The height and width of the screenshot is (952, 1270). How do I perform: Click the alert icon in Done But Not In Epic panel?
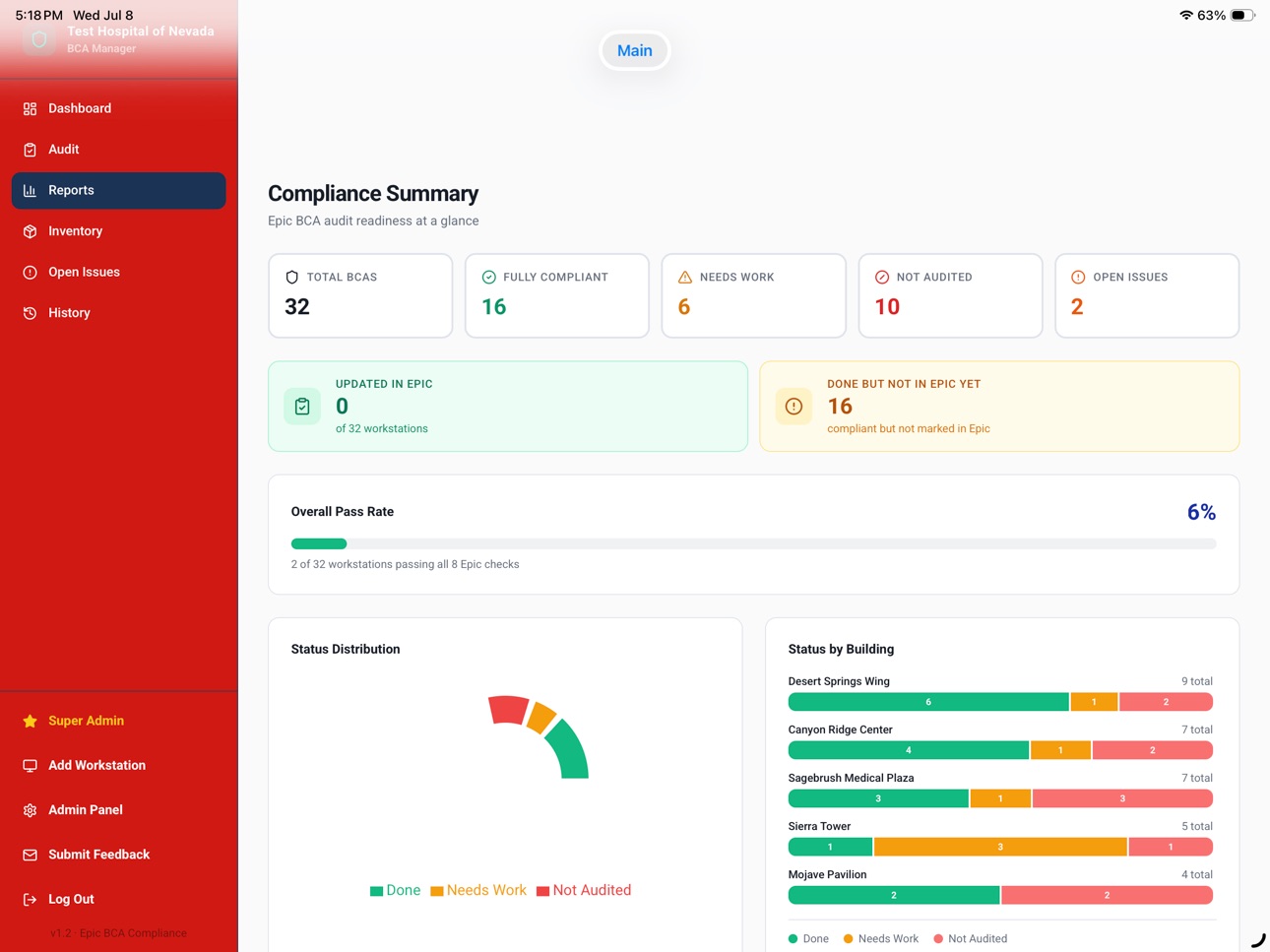(x=794, y=407)
